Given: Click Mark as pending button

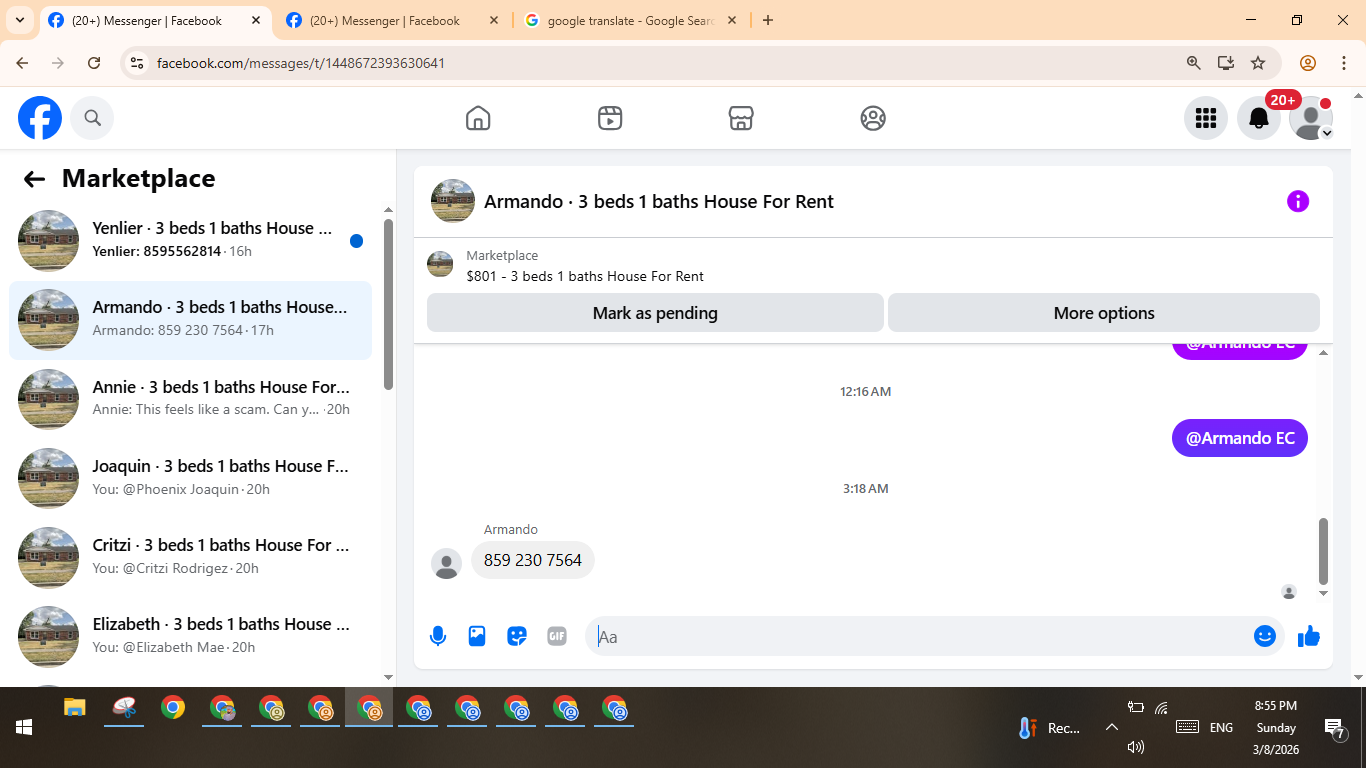Looking at the screenshot, I should (x=655, y=313).
